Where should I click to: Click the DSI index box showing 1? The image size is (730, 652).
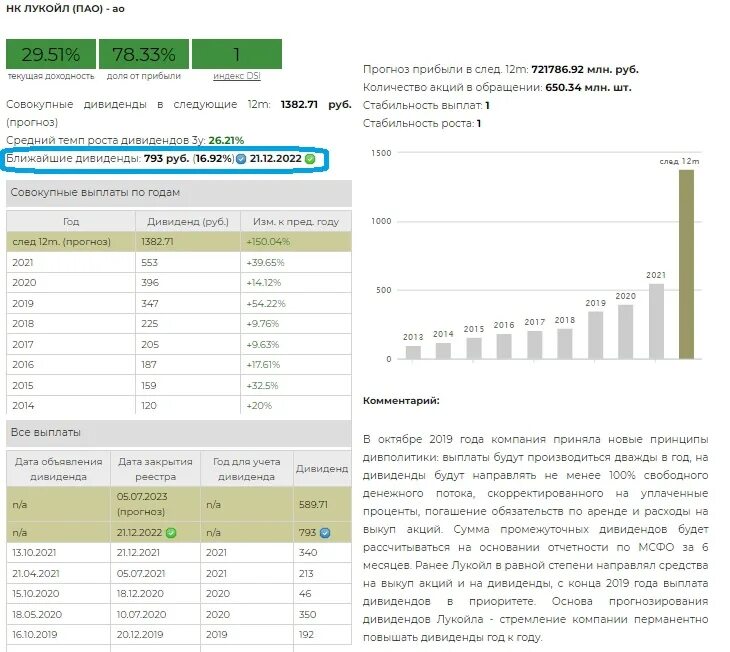(237, 54)
